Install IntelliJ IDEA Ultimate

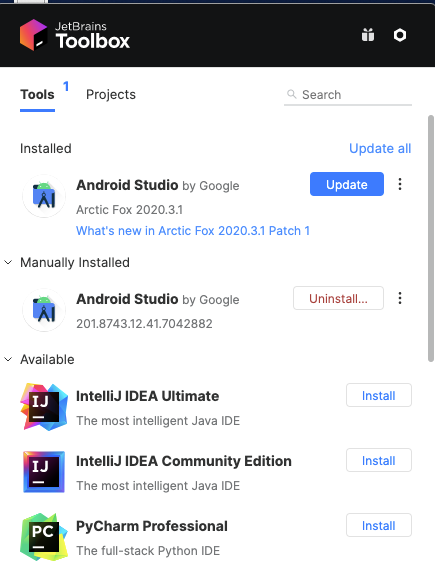[x=379, y=395]
